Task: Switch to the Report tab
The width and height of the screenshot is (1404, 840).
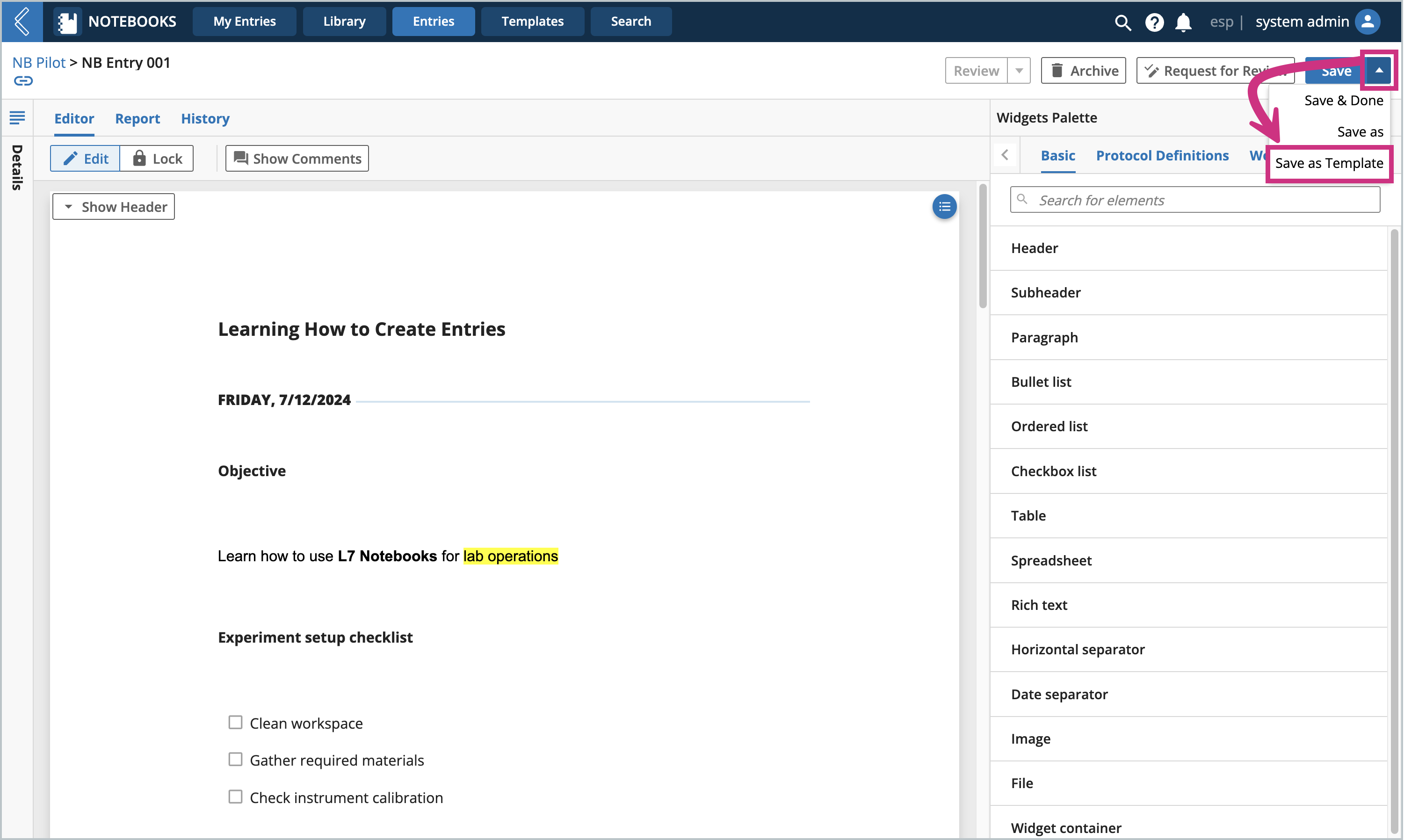Action: click(x=138, y=119)
